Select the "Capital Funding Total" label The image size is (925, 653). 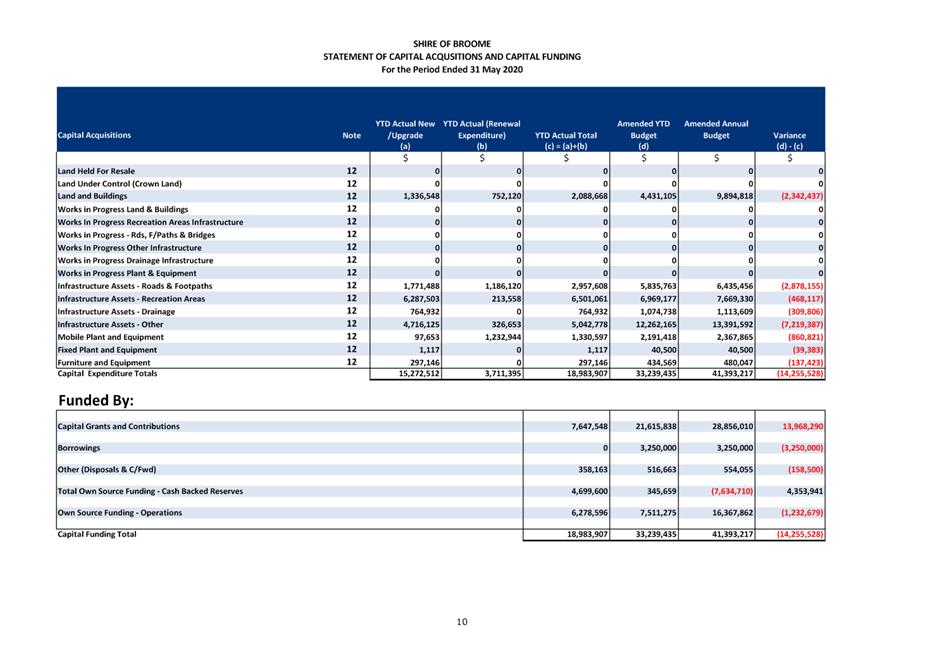click(x=97, y=534)
